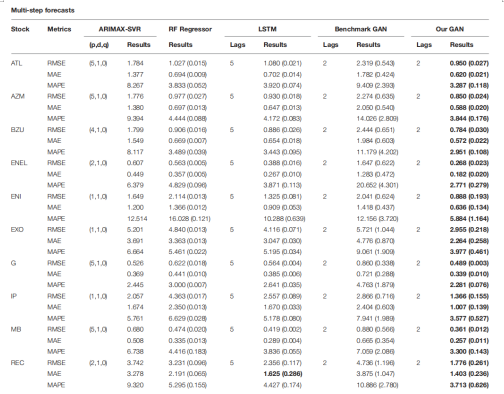Click REC's ARIMAX-SVR RMSE value '3.742'

[135, 363]
